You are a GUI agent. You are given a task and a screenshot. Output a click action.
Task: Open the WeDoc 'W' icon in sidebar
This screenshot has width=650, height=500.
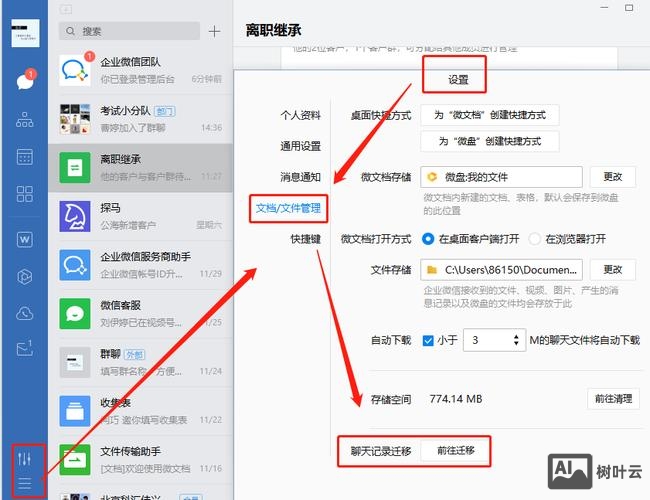tap(25, 239)
